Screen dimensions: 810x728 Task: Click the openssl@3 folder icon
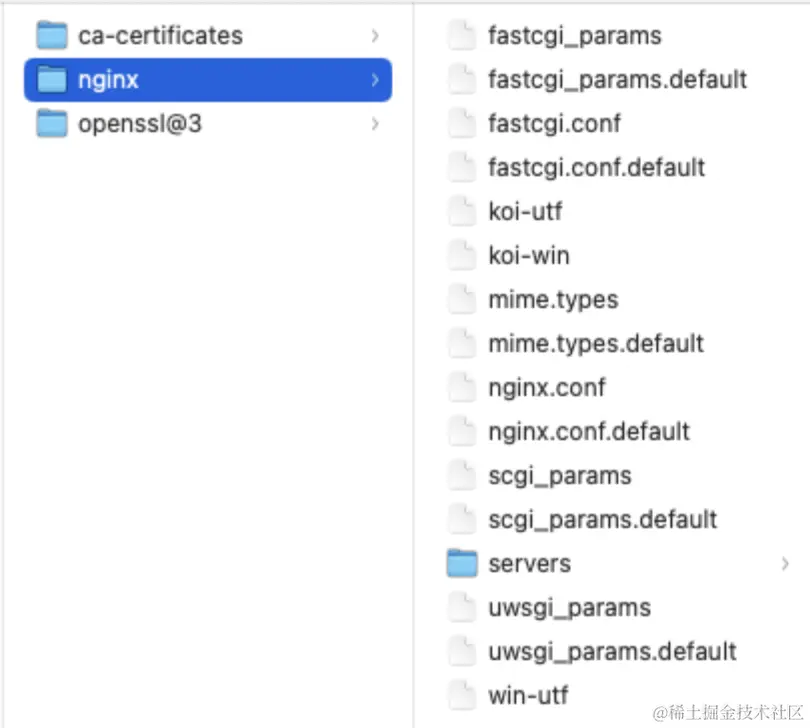tap(52, 123)
